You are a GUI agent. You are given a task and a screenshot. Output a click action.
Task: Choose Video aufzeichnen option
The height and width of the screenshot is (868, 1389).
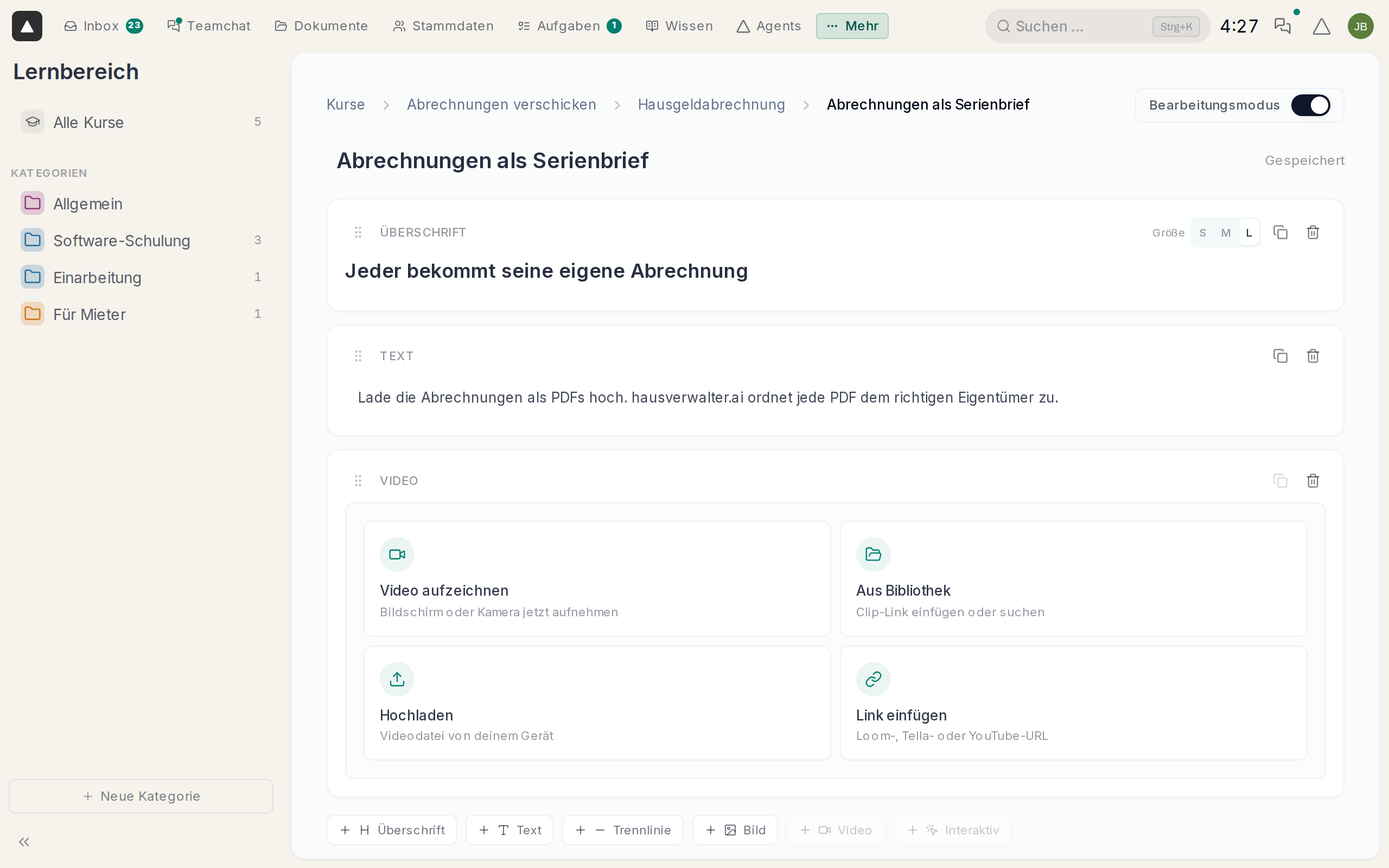point(597,579)
